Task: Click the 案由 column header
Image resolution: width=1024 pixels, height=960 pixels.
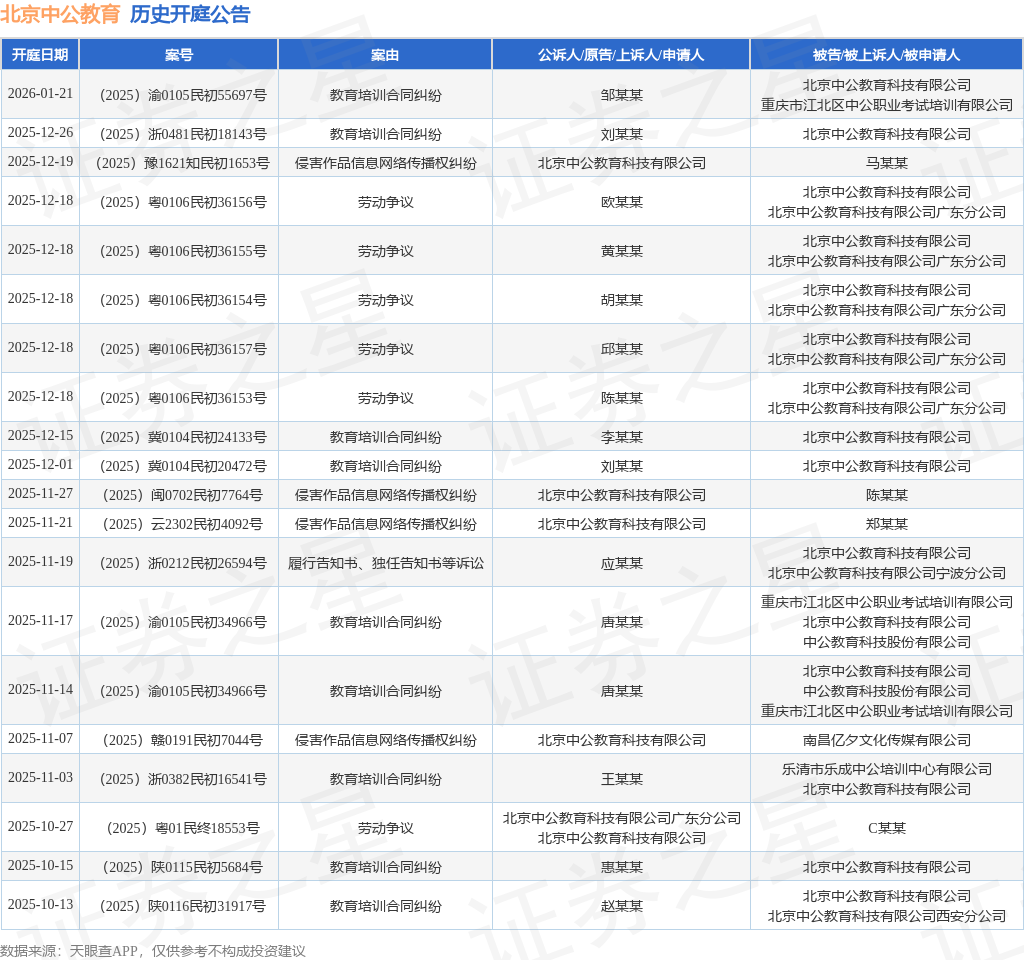Action: click(x=385, y=55)
